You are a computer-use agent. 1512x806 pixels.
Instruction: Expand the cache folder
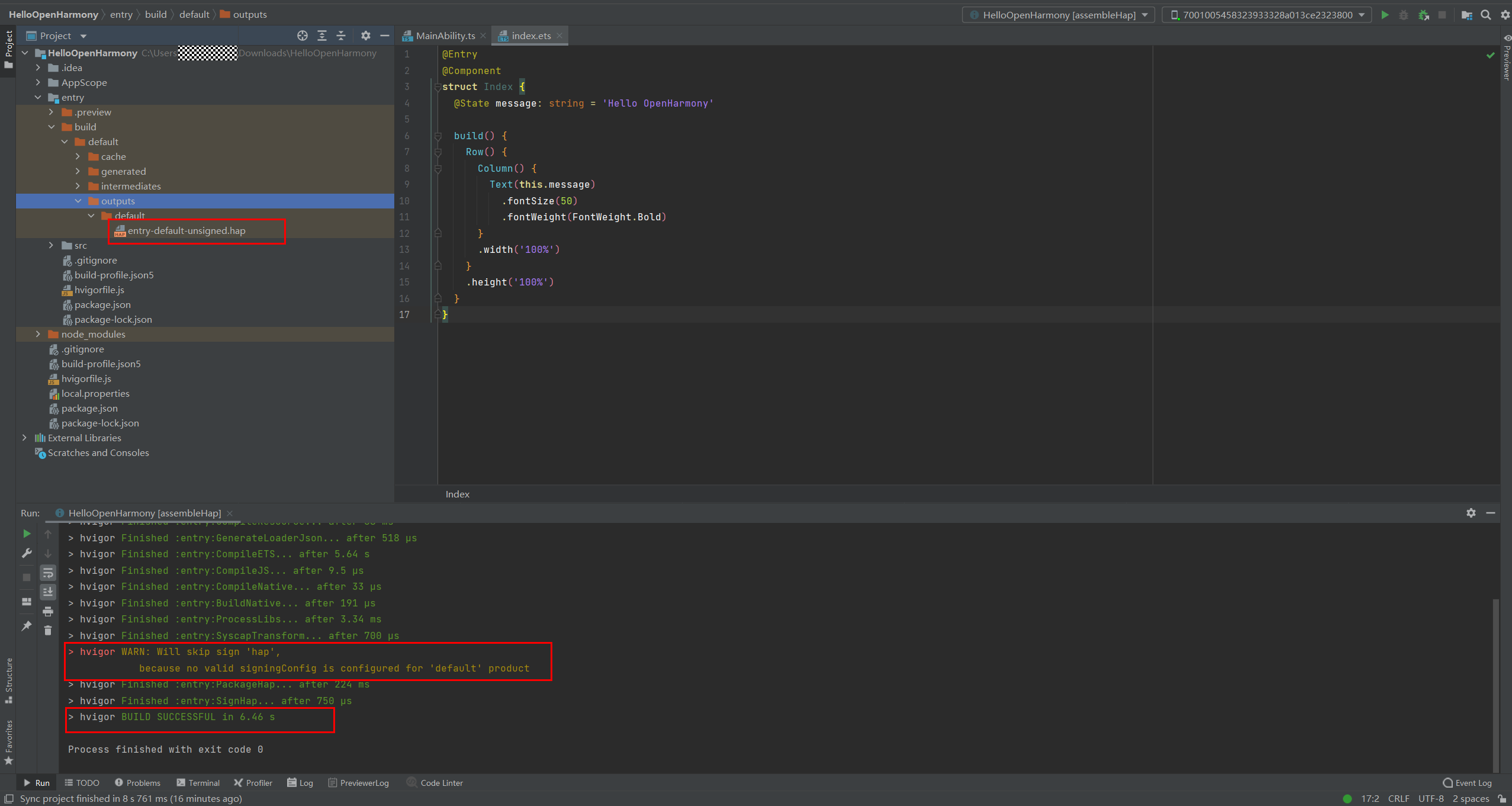(x=78, y=156)
